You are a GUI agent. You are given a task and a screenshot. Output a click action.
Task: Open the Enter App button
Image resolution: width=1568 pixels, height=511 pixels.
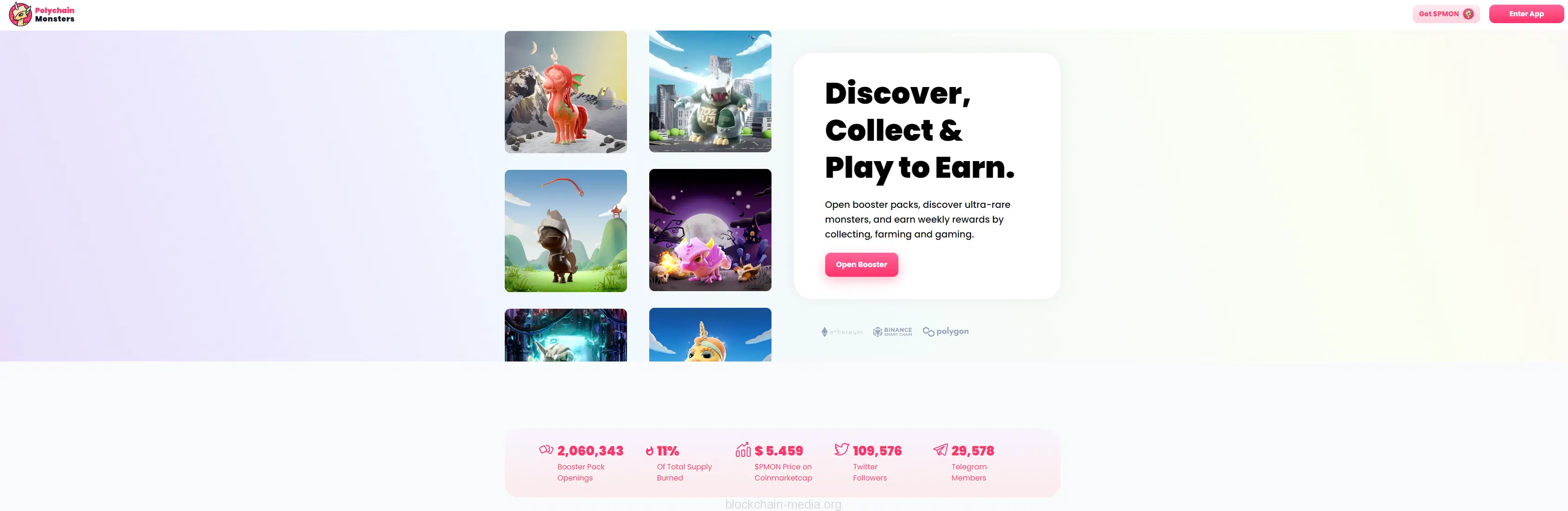point(1526,14)
